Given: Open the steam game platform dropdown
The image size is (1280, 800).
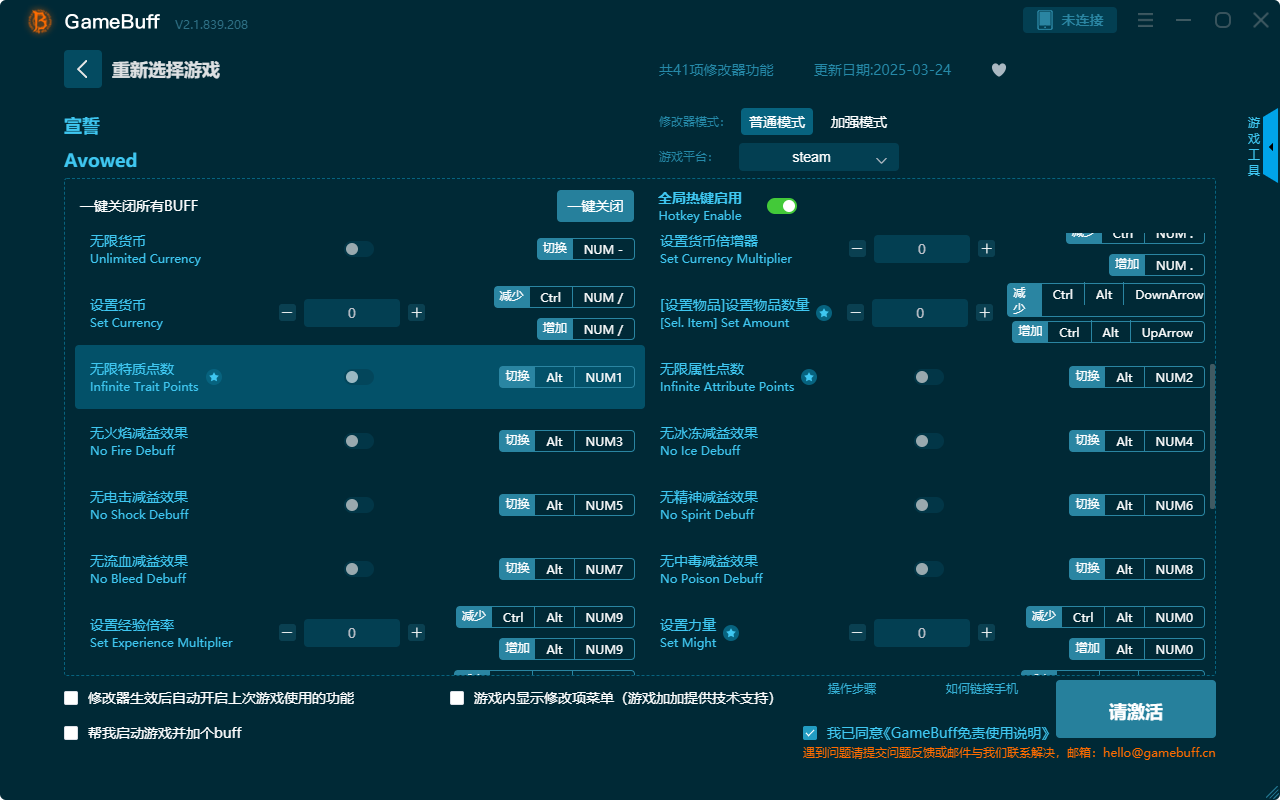Looking at the screenshot, I should pyautogui.click(x=818, y=157).
